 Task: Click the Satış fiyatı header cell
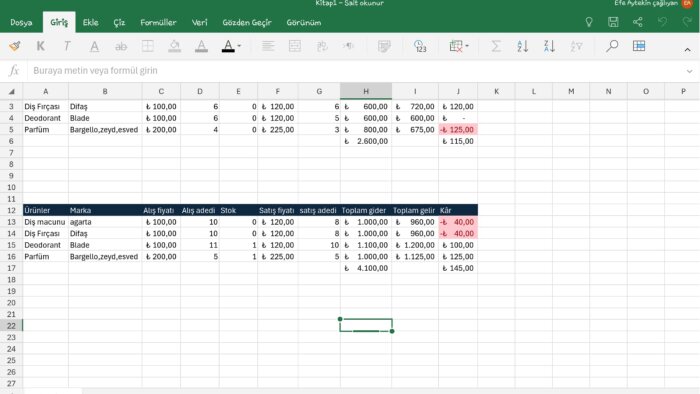(277, 210)
